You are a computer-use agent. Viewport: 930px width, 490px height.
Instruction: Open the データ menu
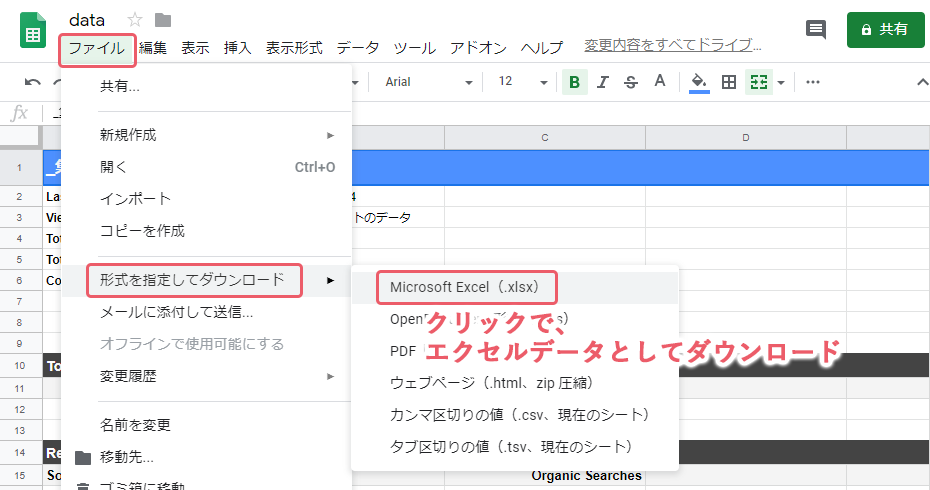click(358, 48)
